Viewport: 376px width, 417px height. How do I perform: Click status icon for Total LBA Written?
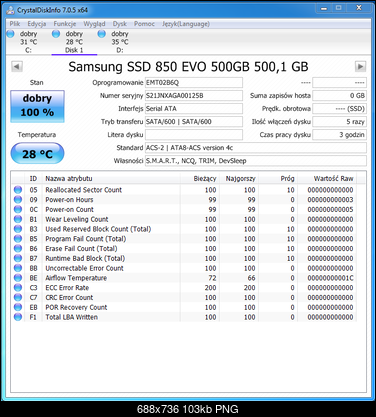click(x=18, y=317)
